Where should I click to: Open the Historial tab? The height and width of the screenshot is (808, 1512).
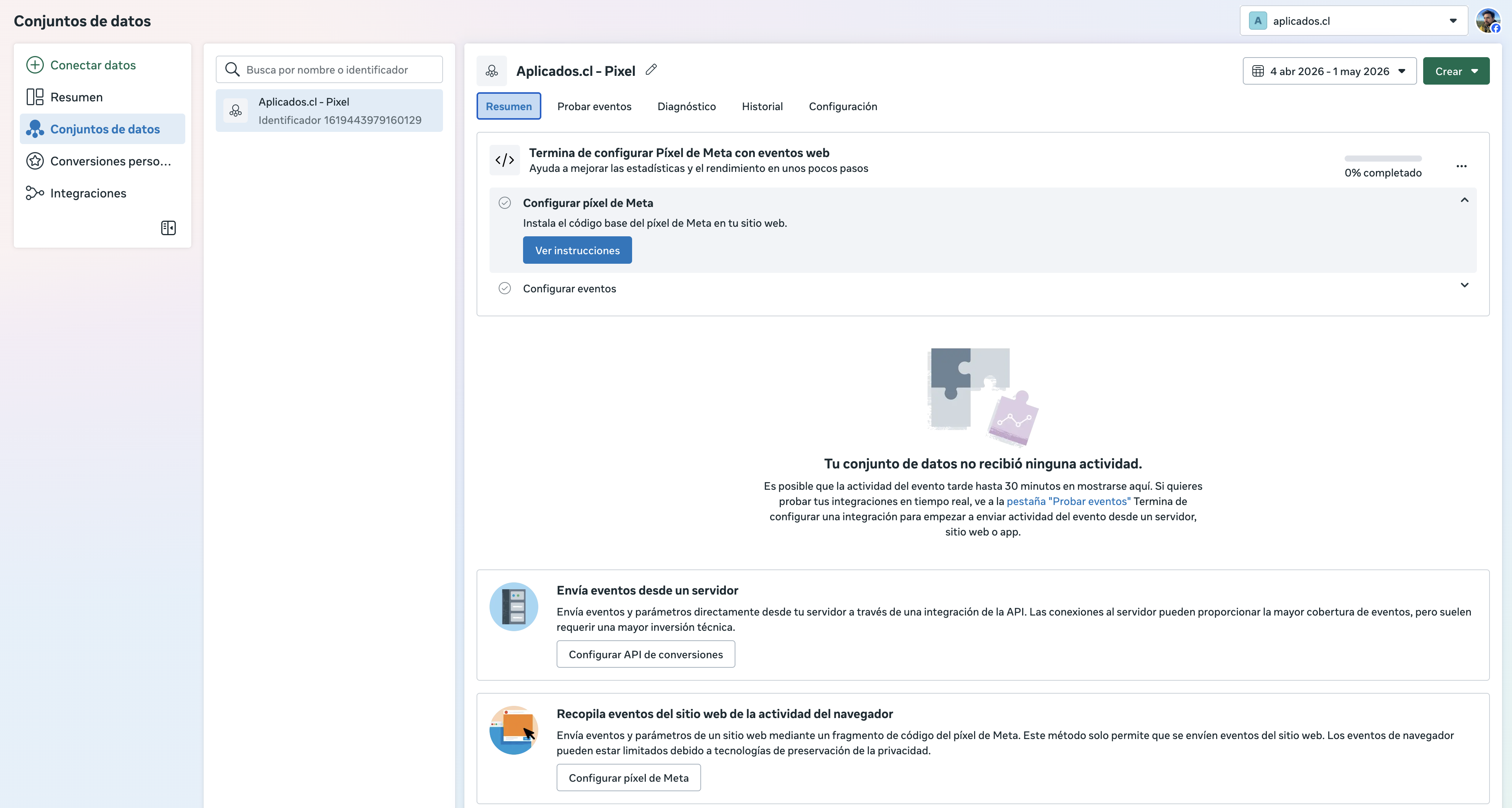[762, 106]
